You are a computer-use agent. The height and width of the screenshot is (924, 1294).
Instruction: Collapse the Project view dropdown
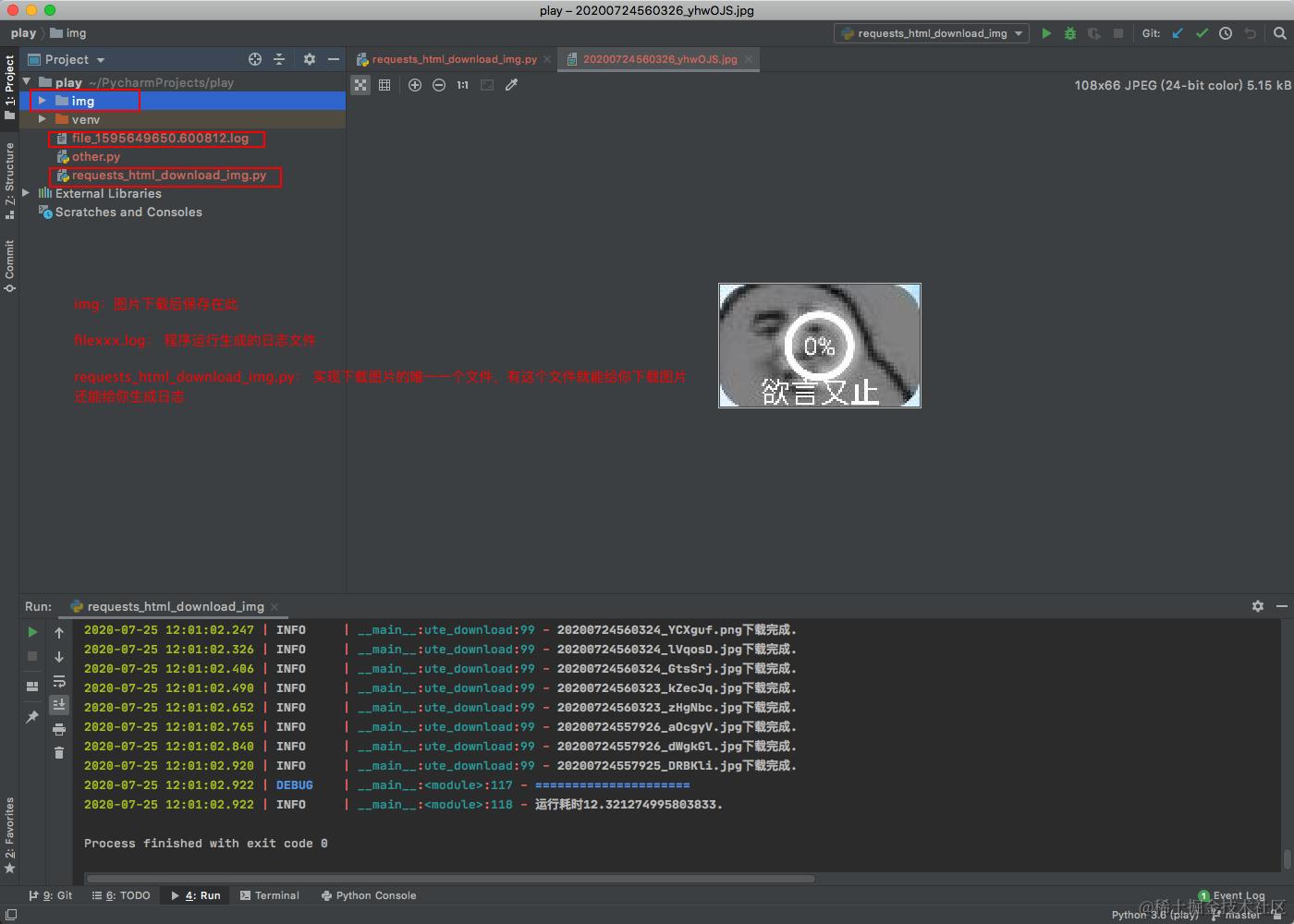coord(100,59)
